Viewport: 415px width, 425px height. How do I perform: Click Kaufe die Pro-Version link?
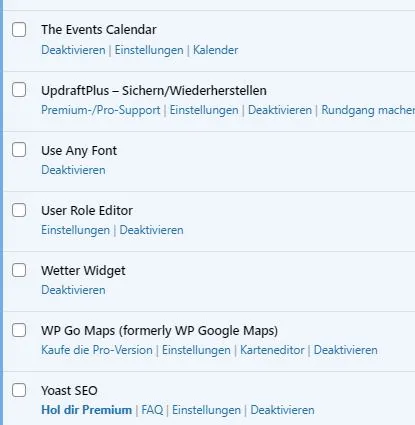point(97,350)
